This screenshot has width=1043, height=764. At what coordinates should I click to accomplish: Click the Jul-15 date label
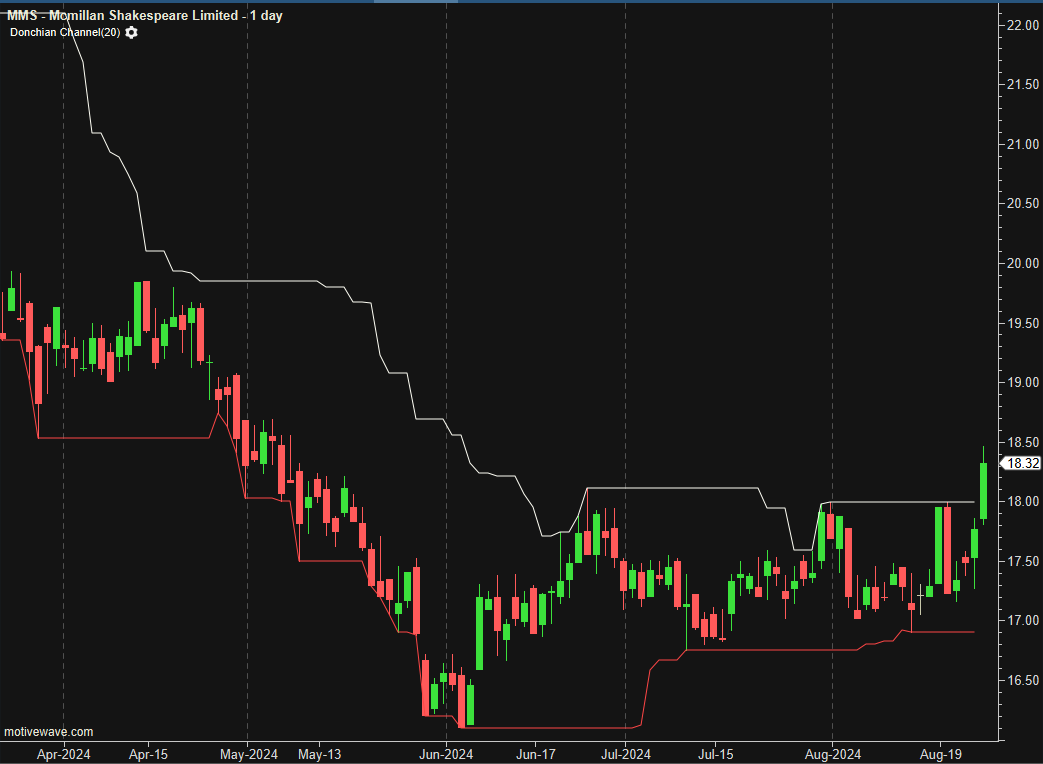point(715,753)
